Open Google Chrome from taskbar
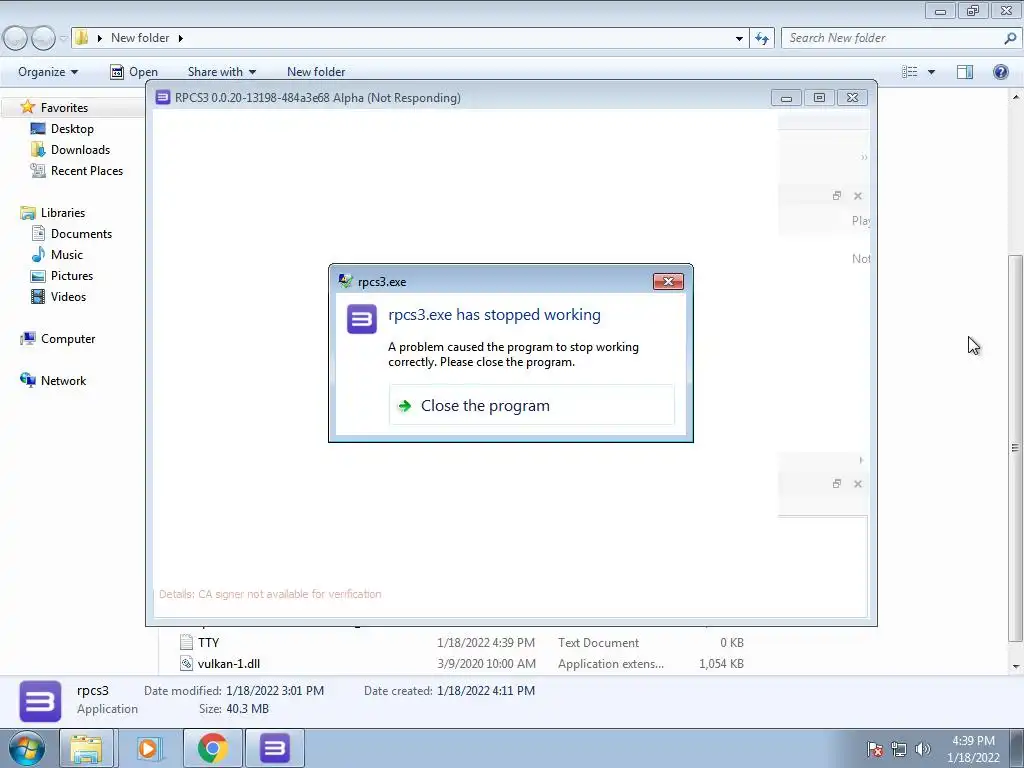 pyautogui.click(x=212, y=748)
